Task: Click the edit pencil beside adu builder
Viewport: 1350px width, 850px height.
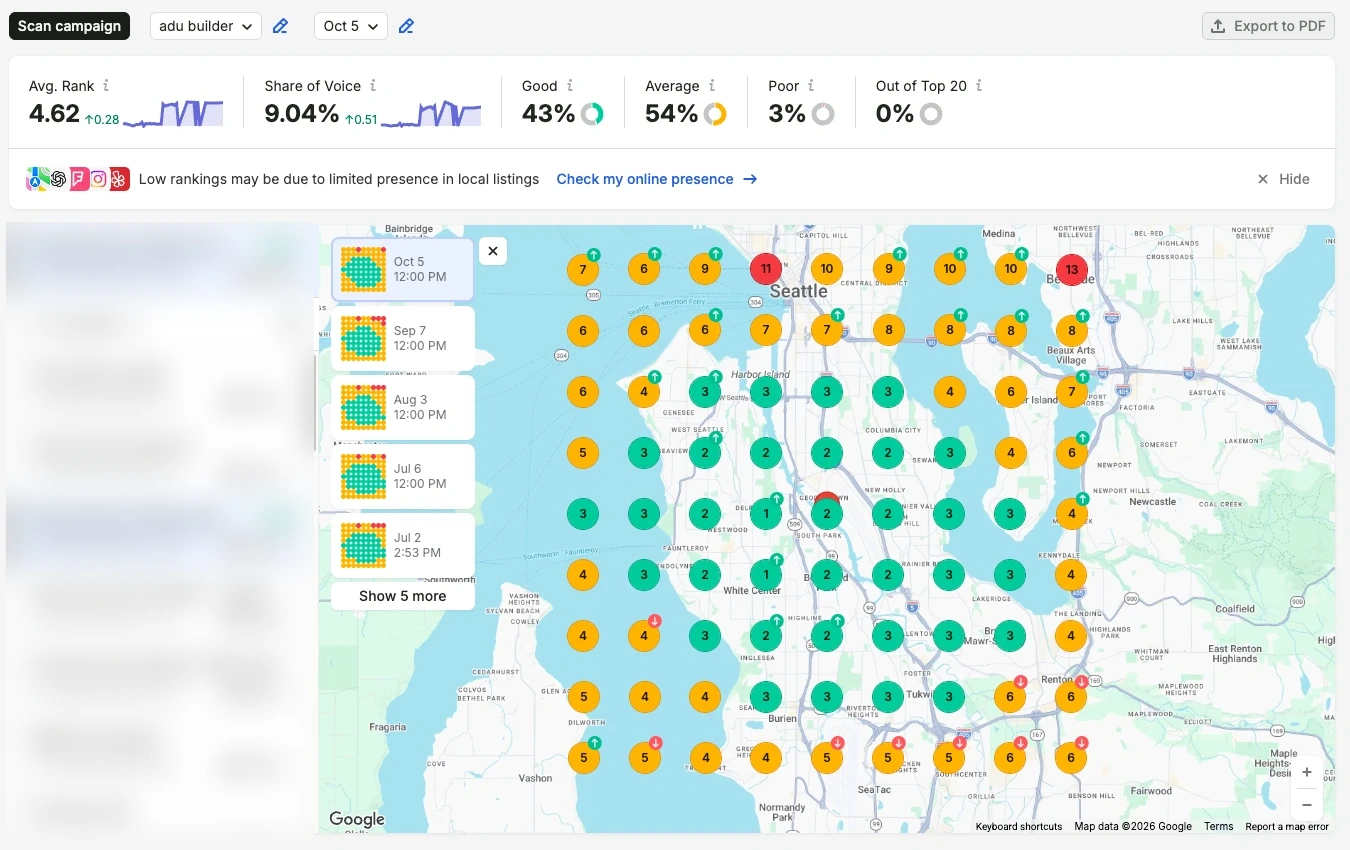Action: pos(281,26)
